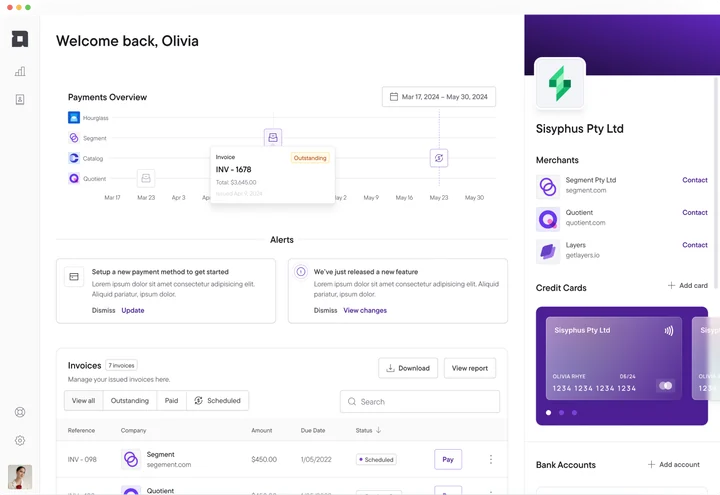Open the three-dot menu for INV-098
720x495 pixels.
[x=491, y=459]
